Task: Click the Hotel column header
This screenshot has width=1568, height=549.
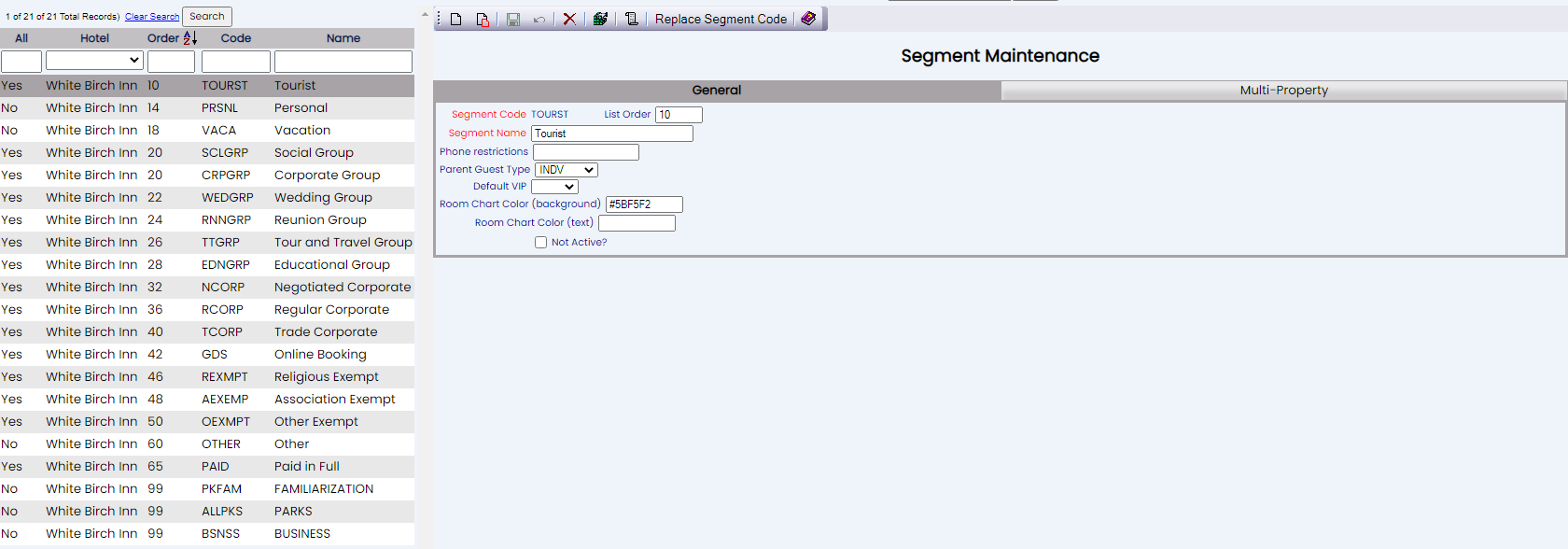Action: pos(94,38)
